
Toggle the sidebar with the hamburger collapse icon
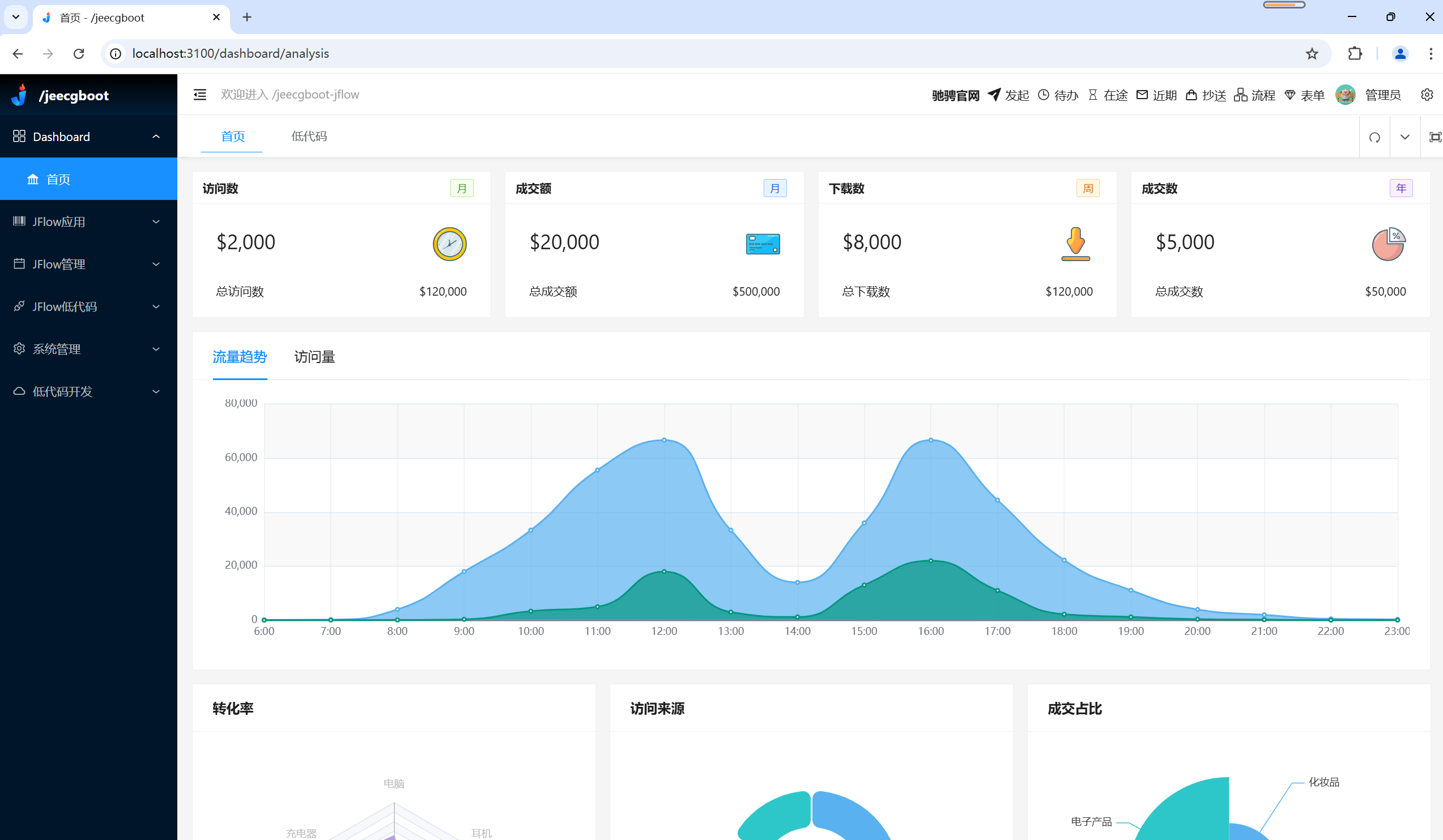(x=199, y=94)
